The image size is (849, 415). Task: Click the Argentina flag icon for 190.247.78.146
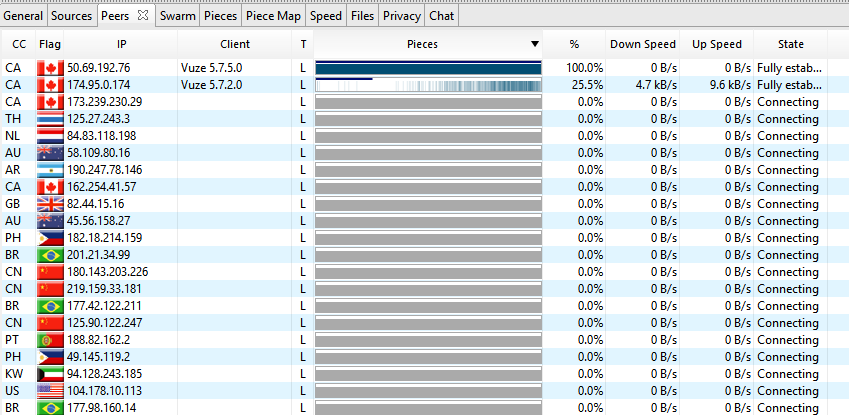click(50, 170)
